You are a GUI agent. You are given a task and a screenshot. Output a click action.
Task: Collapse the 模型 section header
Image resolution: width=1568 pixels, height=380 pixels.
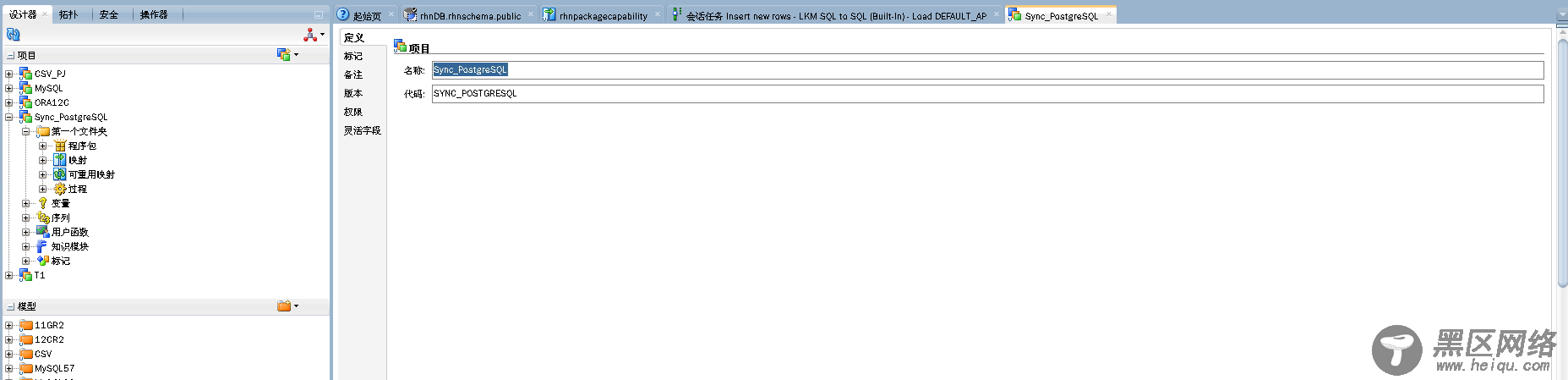point(11,306)
